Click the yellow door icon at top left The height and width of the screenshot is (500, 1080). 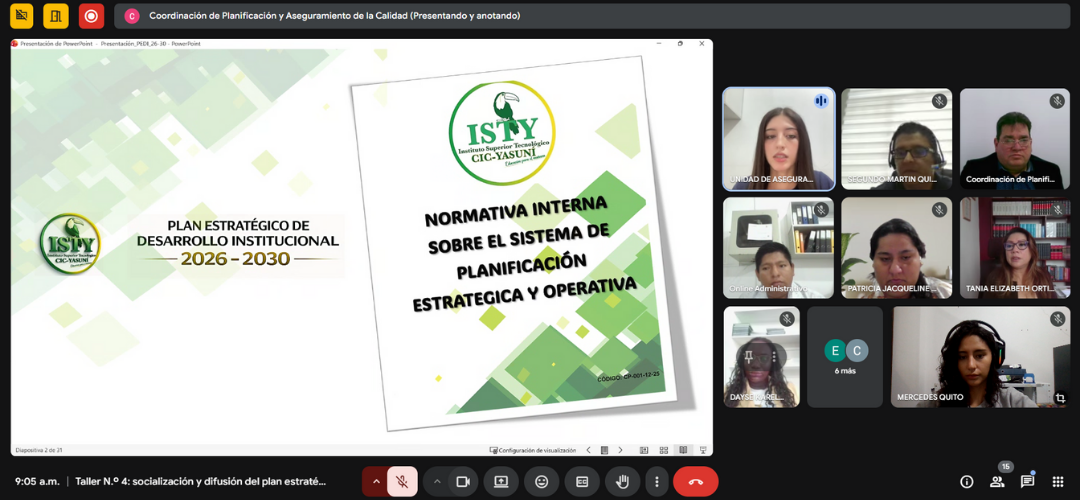click(56, 16)
